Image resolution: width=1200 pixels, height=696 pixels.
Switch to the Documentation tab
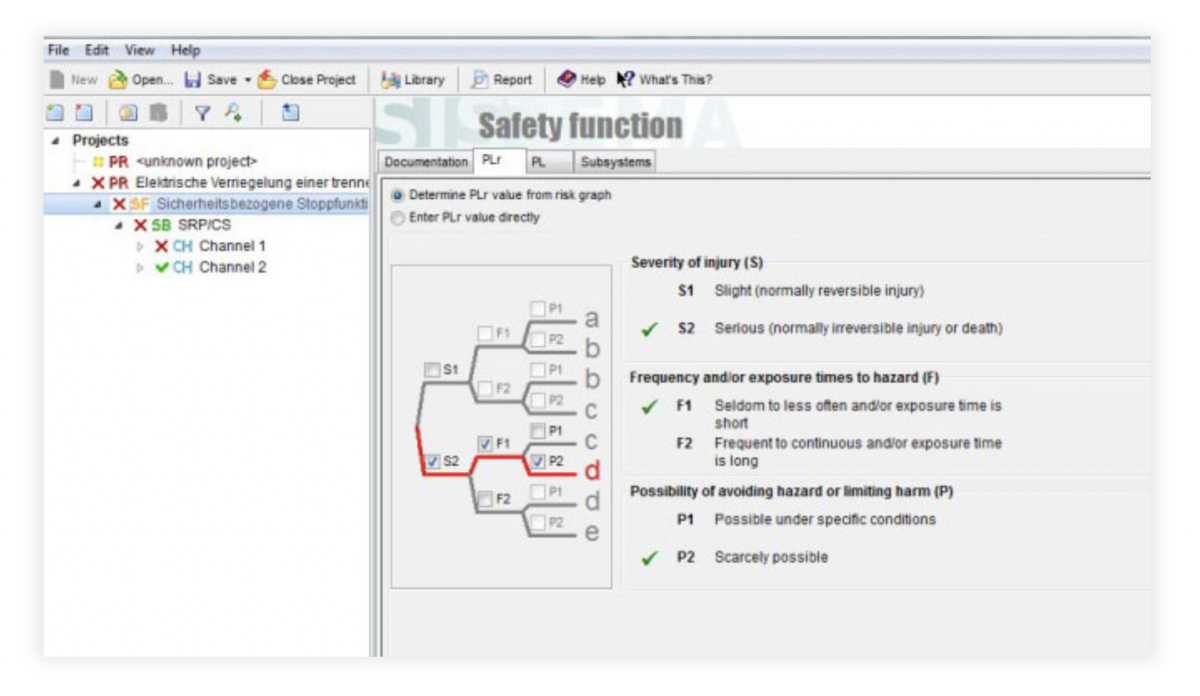(x=426, y=162)
